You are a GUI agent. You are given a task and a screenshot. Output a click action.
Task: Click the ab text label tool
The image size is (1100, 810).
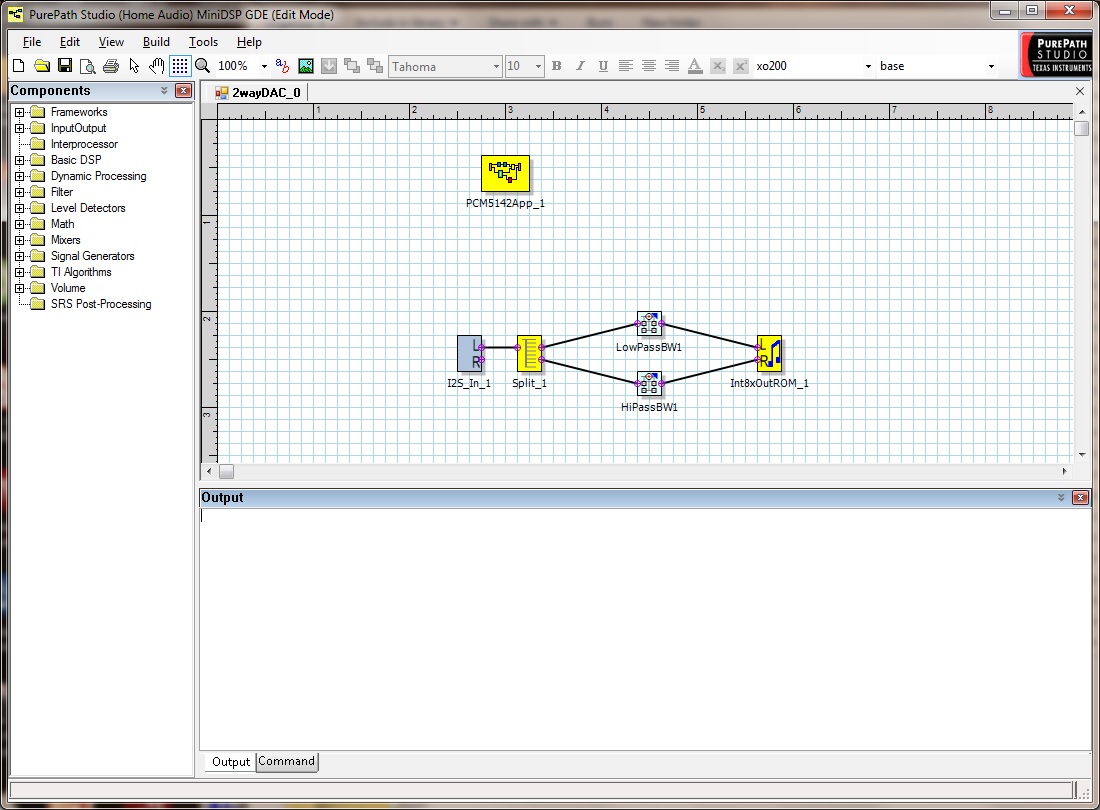pos(282,66)
